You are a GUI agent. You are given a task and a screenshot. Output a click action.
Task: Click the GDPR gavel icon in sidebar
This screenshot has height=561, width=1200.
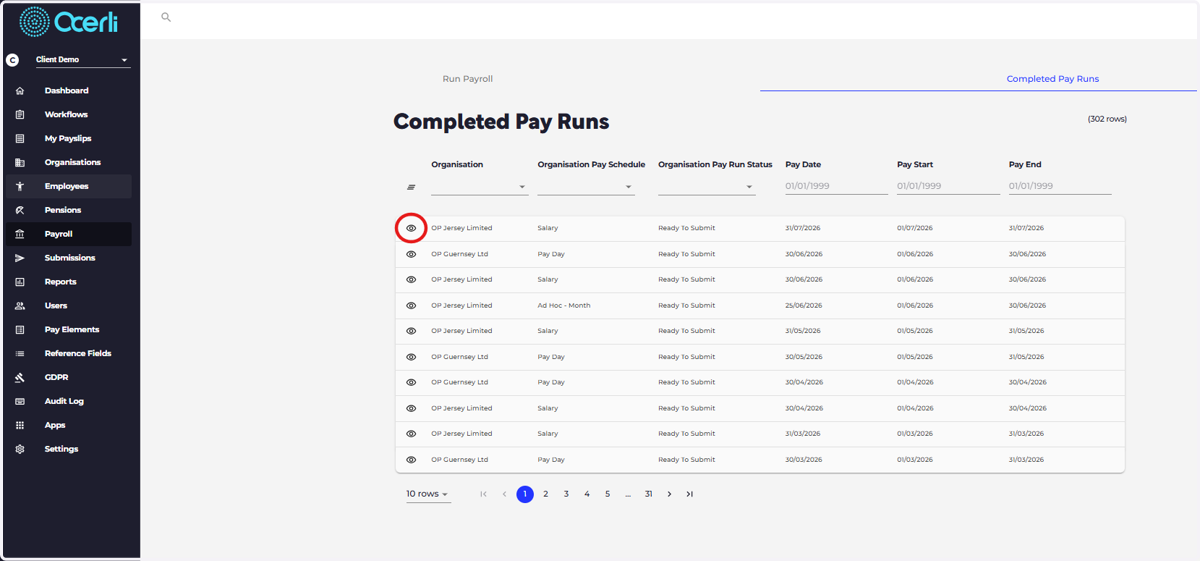[20, 378]
